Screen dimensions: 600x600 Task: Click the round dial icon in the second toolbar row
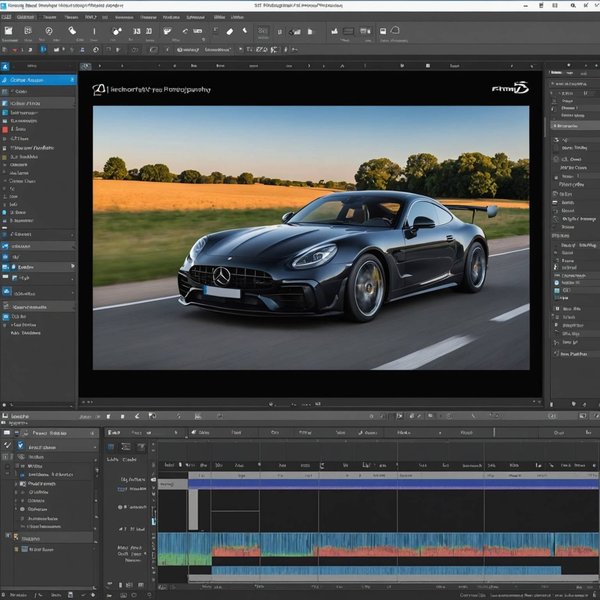tap(96, 50)
